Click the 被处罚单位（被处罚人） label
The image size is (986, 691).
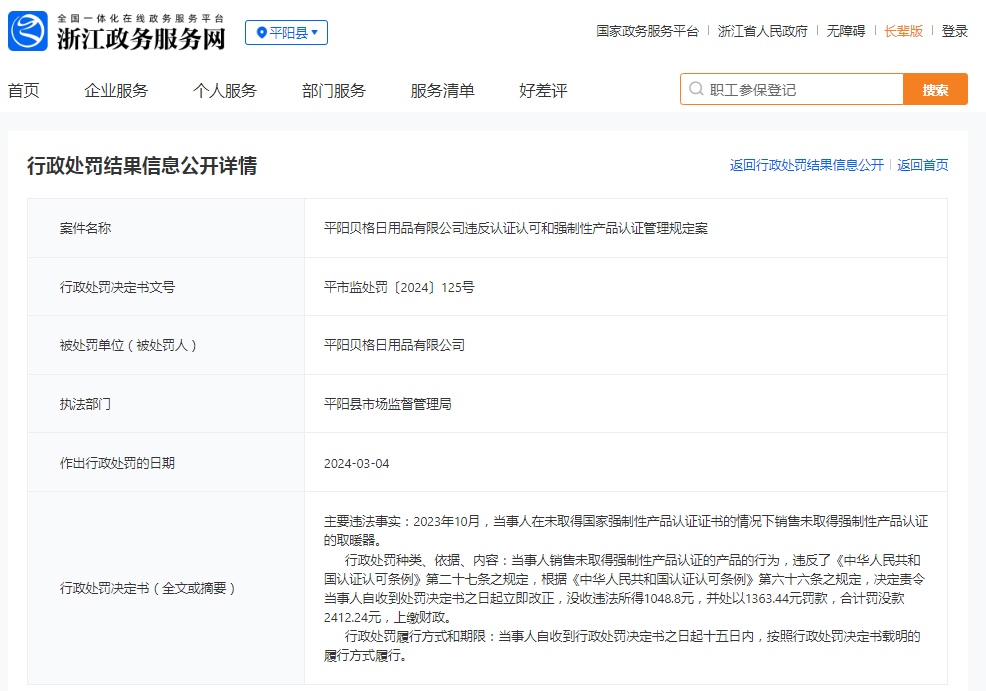point(128,345)
